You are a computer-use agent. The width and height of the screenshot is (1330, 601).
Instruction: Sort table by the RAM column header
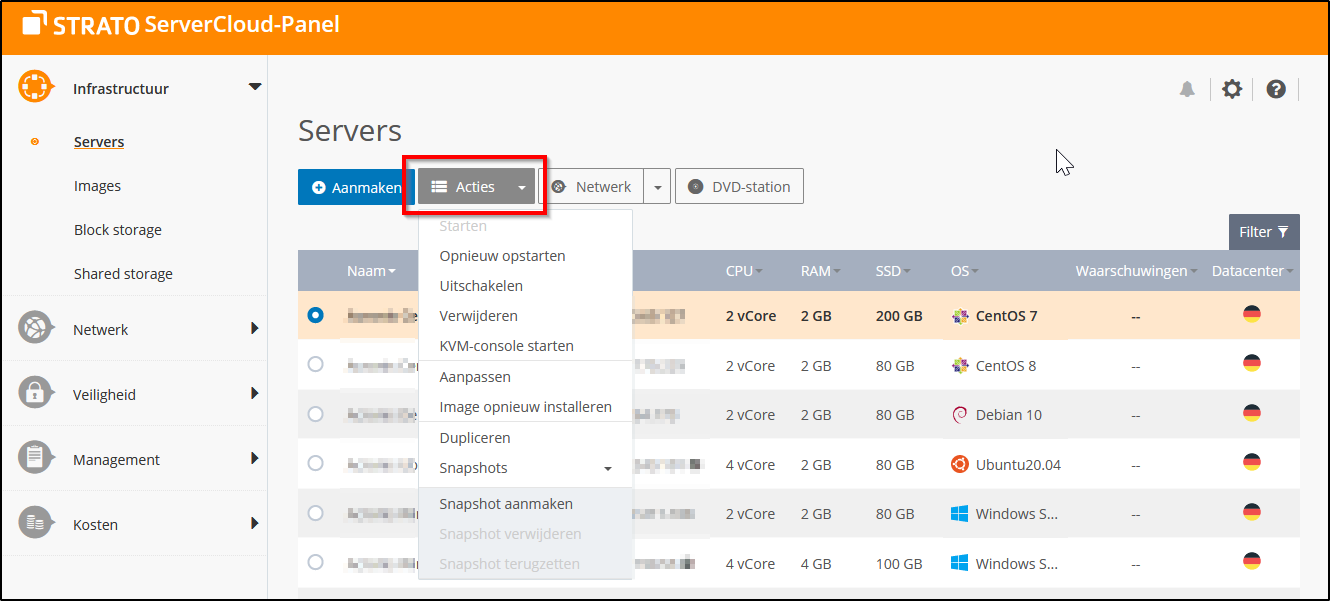click(816, 272)
